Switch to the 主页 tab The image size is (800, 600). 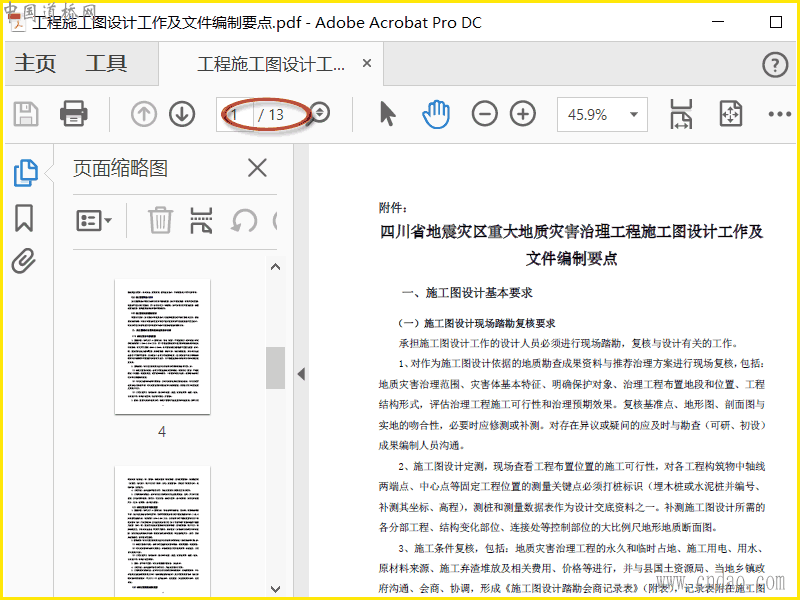point(35,64)
